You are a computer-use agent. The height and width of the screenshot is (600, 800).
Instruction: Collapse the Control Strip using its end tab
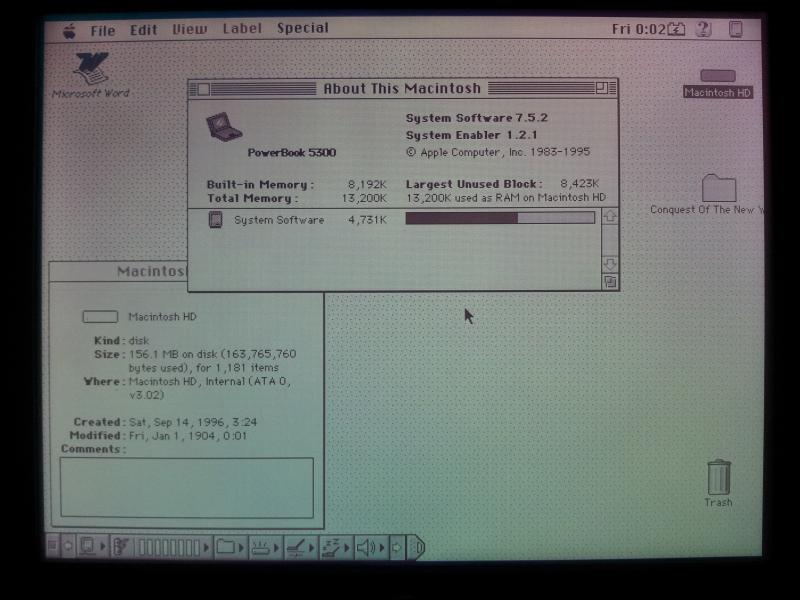tap(416, 548)
